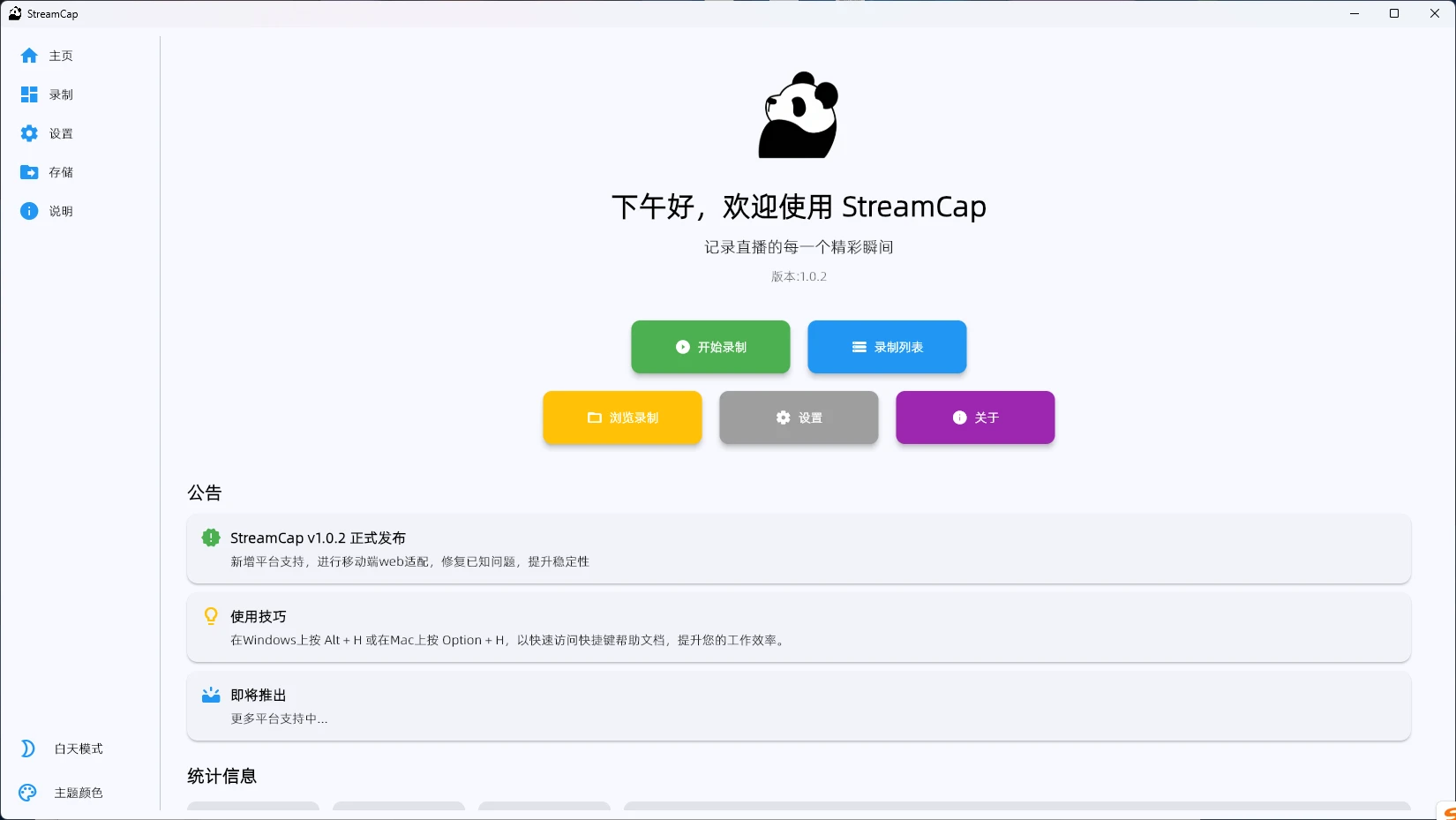Open the 主页 home icon in sidebar

[29, 56]
